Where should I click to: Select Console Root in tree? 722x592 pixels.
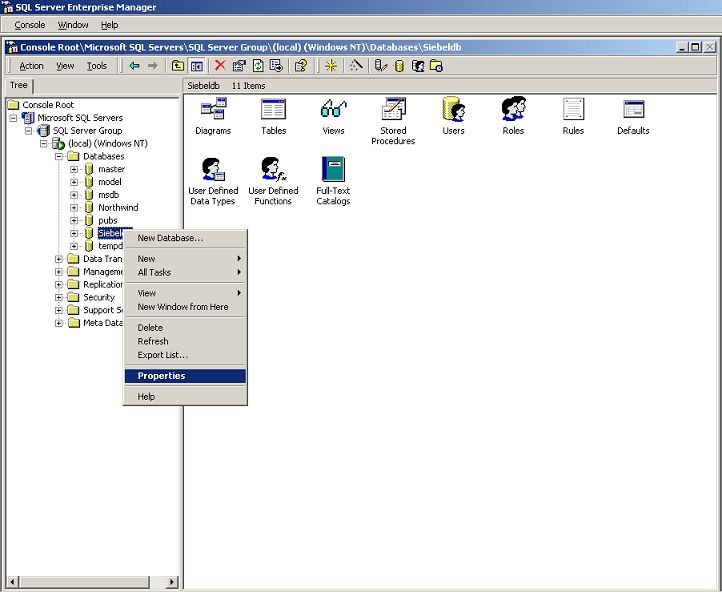(48, 105)
